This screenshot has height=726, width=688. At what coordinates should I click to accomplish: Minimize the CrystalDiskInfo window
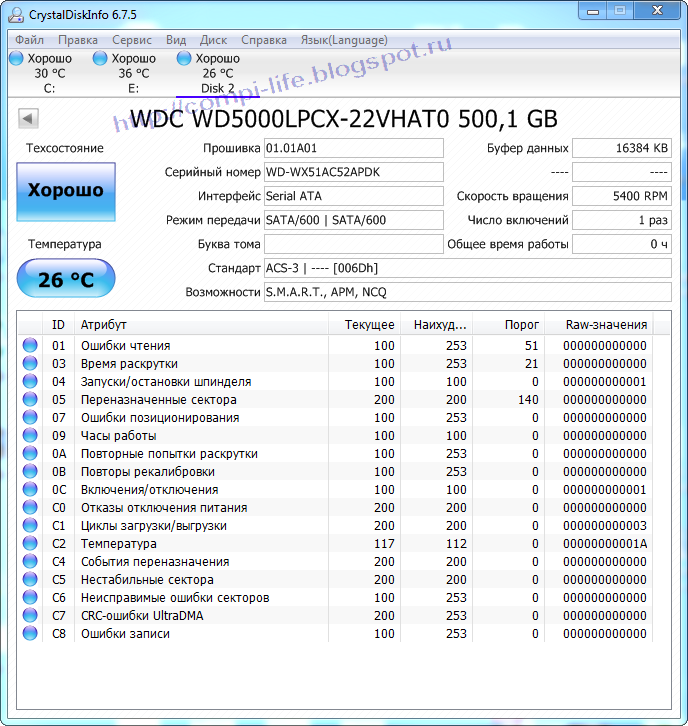click(x=593, y=11)
